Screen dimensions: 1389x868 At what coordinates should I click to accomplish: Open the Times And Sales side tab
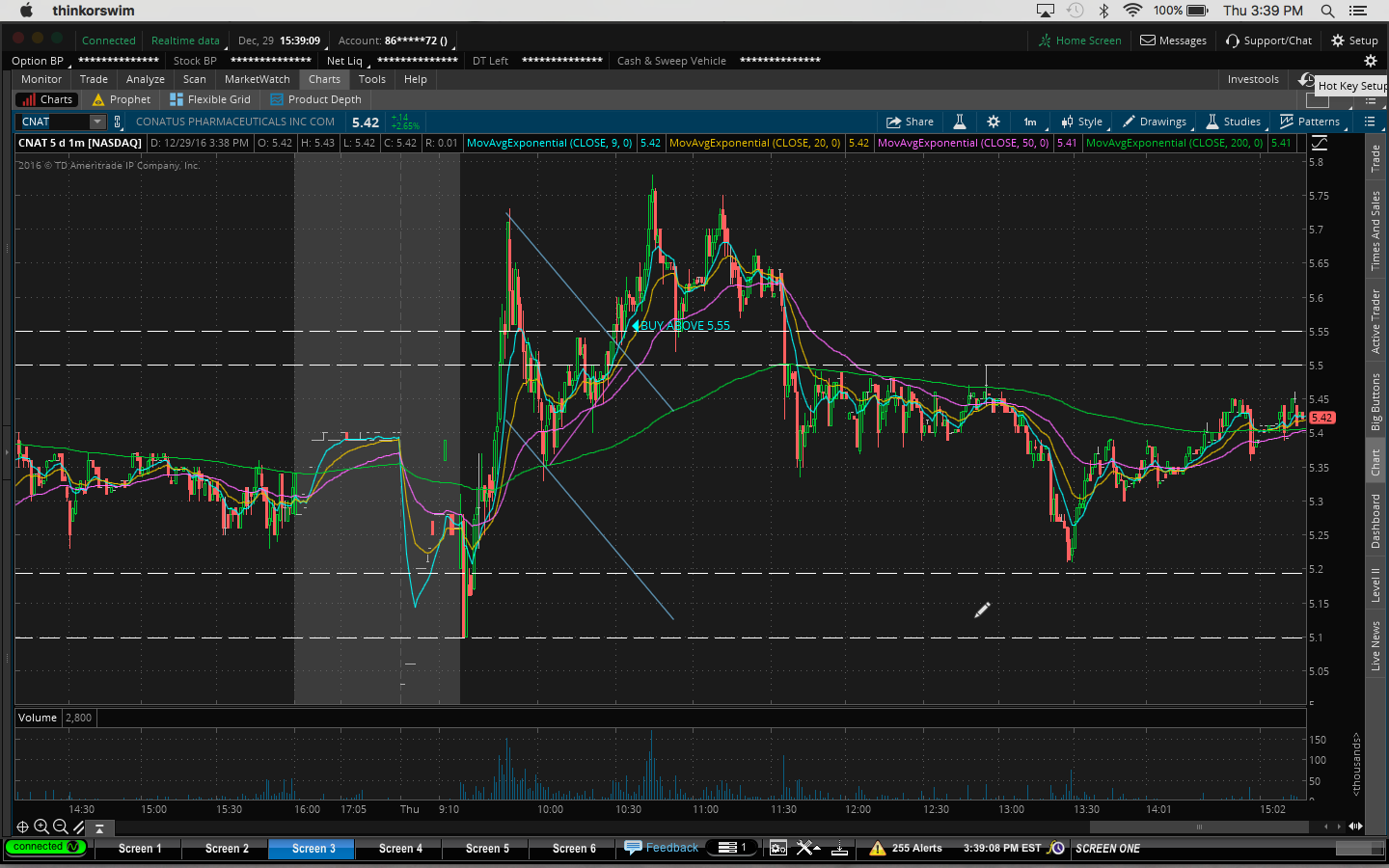pos(1375,230)
